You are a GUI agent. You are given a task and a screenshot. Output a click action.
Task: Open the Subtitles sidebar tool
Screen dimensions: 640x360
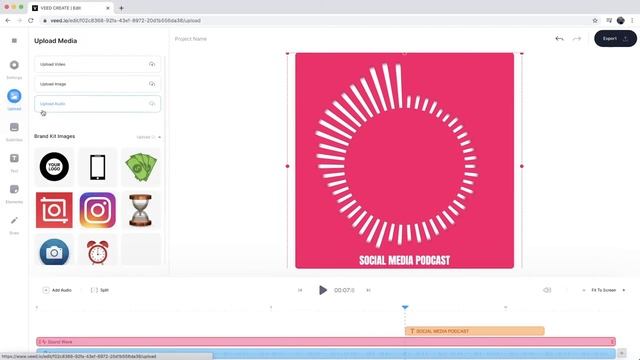coord(14,131)
